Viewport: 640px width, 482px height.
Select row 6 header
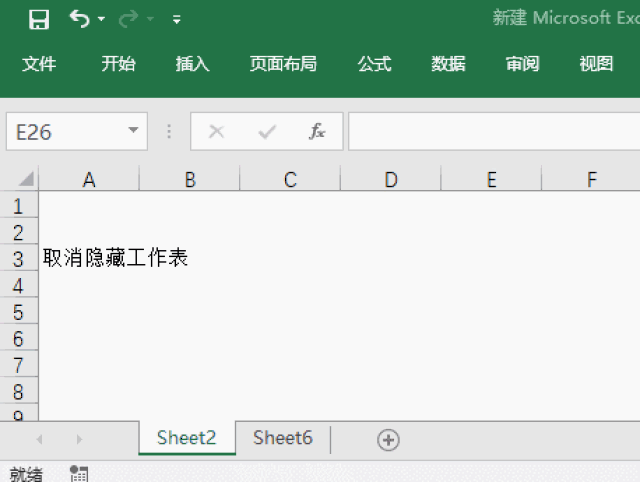click(19, 338)
